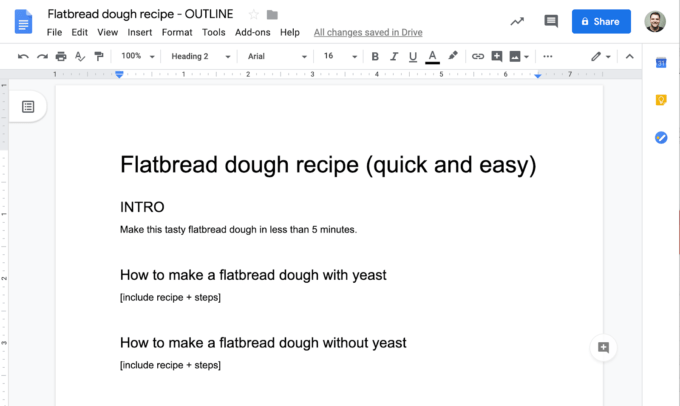Open Google Calendar in side panel

(x=661, y=63)
